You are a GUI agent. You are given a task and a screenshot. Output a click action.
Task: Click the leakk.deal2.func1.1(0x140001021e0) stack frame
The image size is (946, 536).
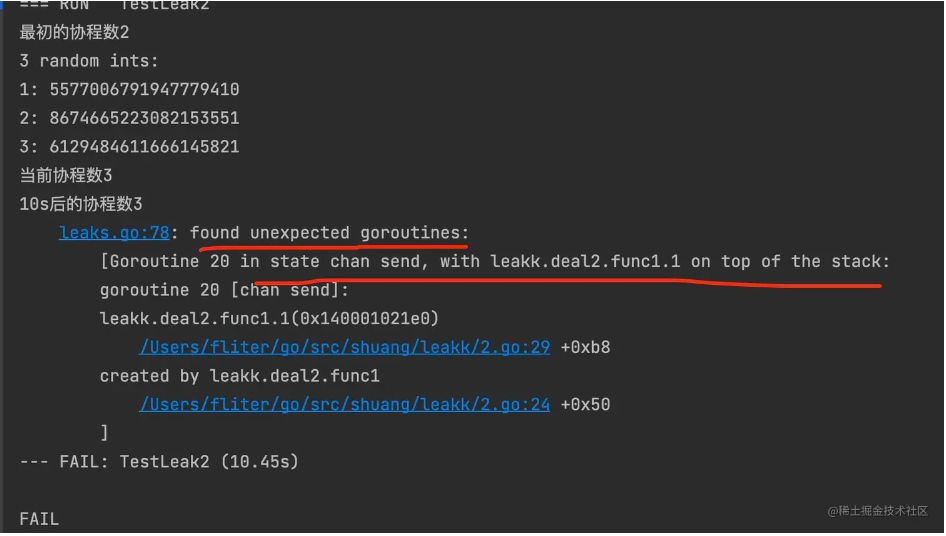tap(269, 319)
